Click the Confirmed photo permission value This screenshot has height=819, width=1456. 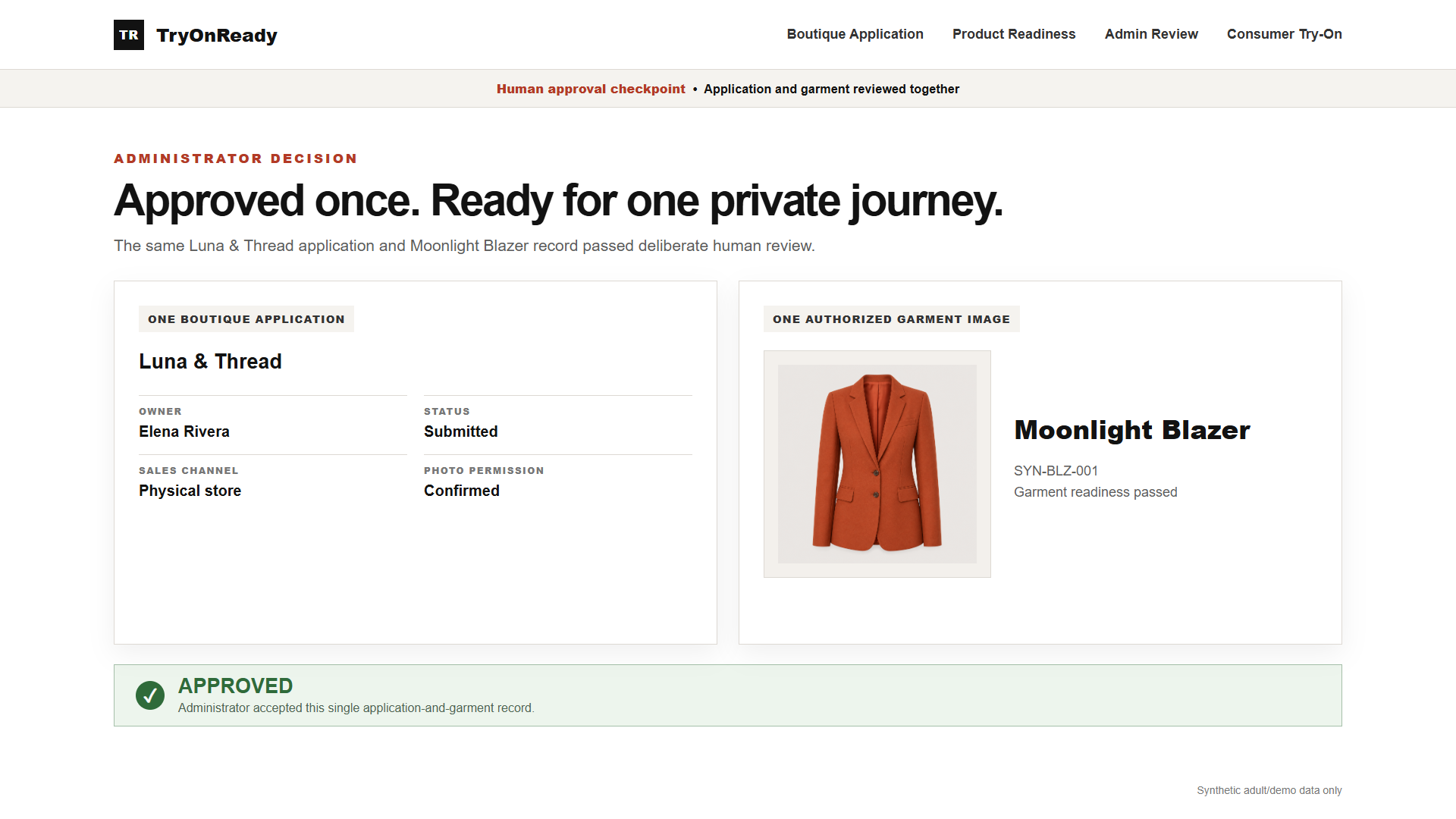[x=462, y=491]
